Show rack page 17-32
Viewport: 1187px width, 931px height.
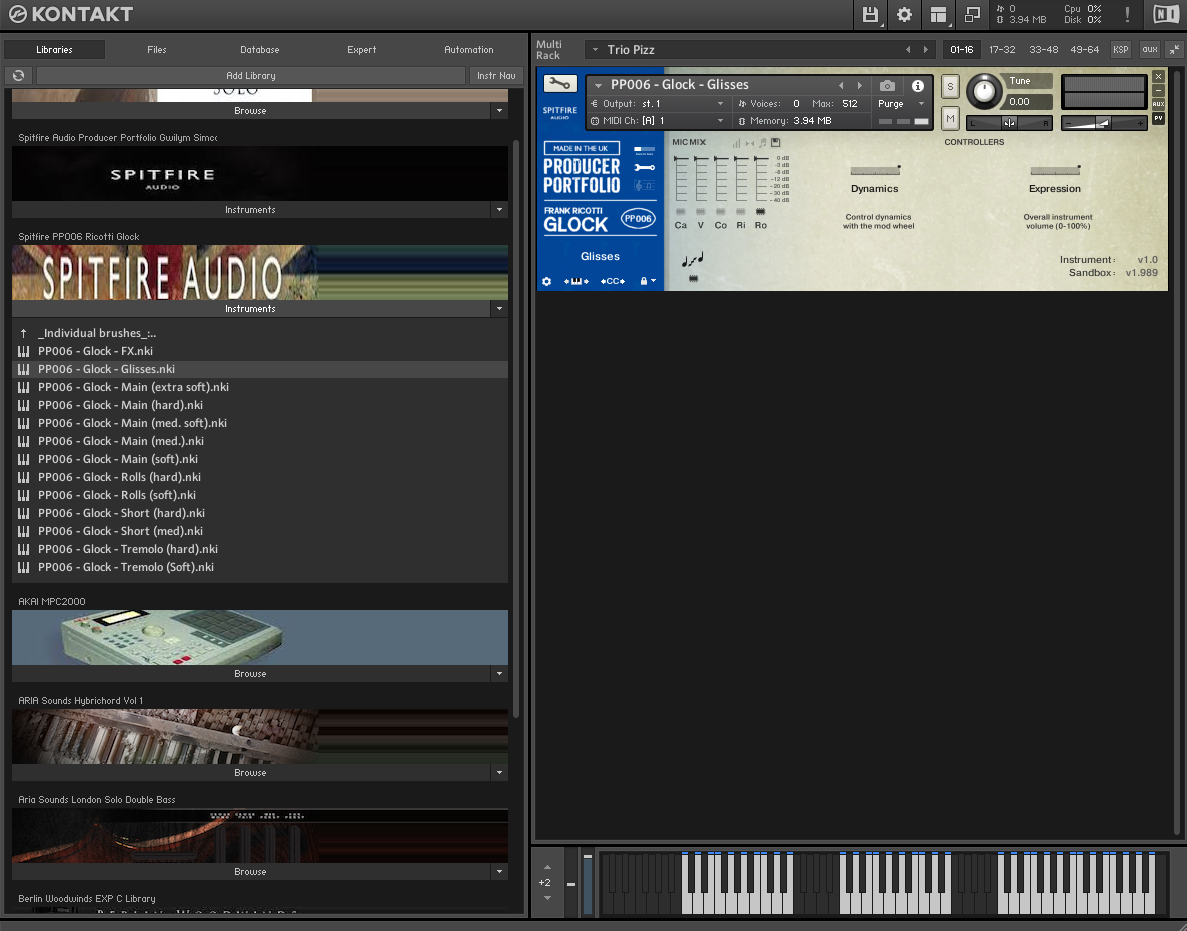1002,50
